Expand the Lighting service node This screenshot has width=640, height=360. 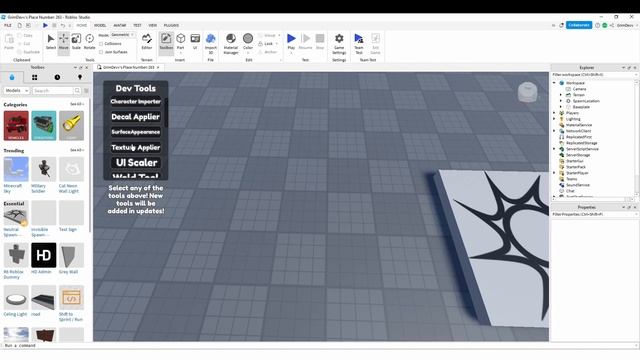(554, 119)
